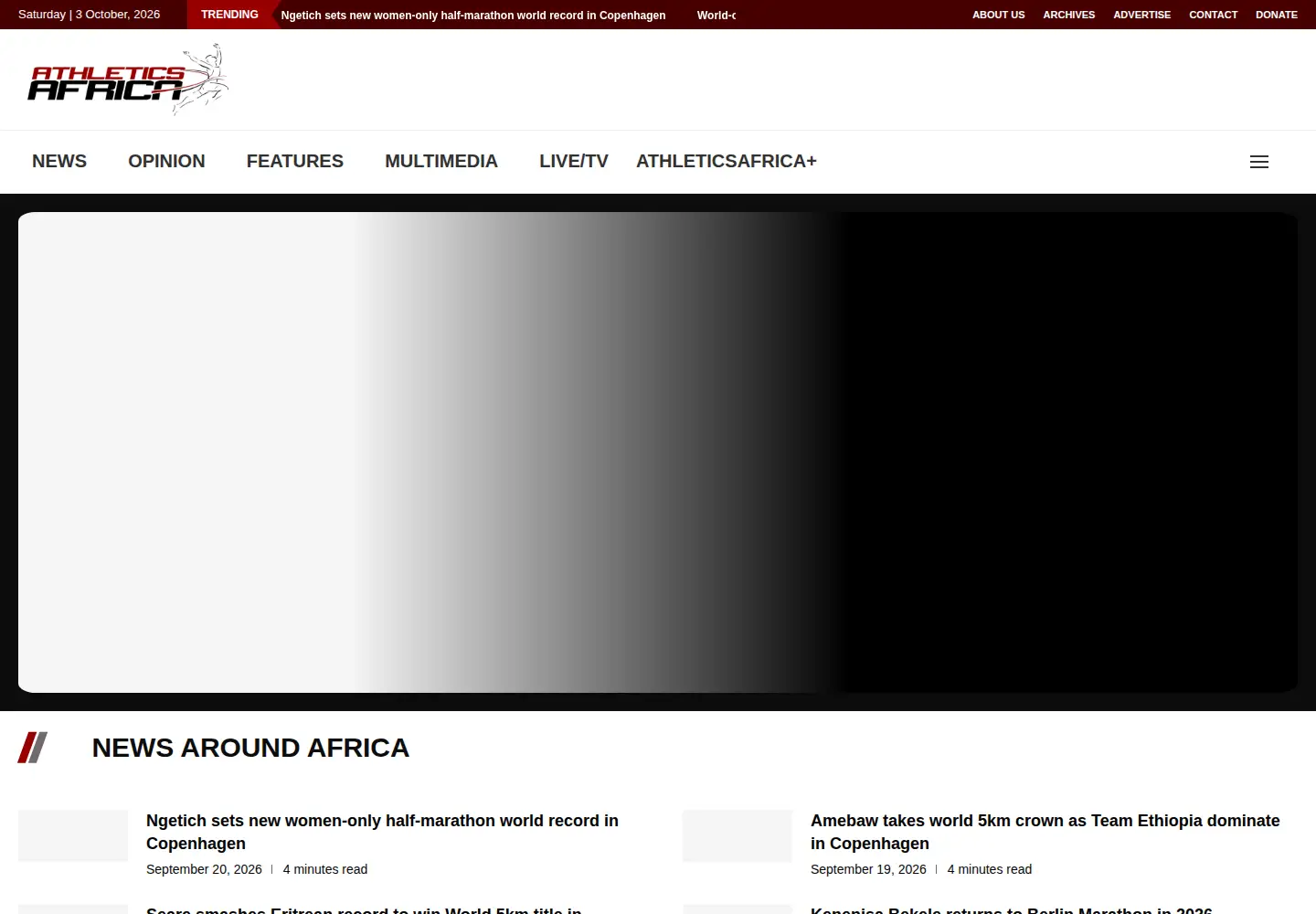Open thumbnail for Amebaw 5km article
The height and width of the screenshot is (914, 1316).
[x=738, y=835]
